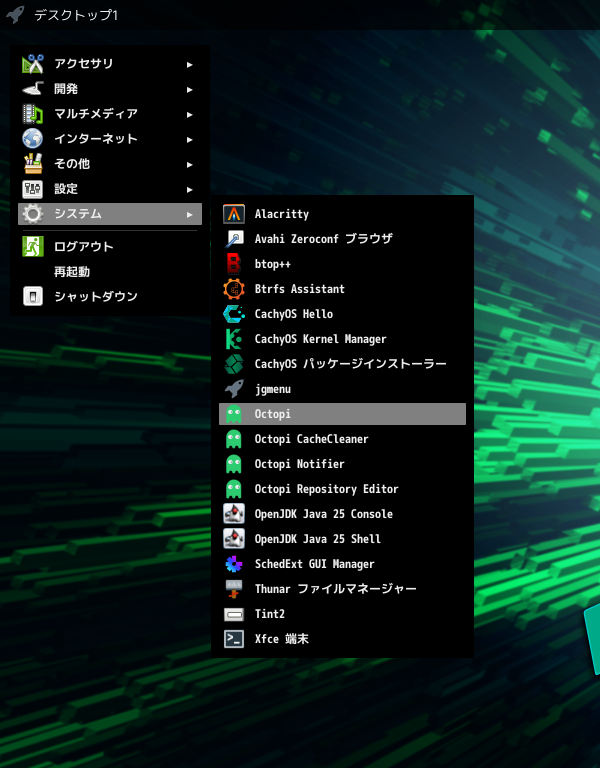Image resolution: width=600 pixels, height=768 pixels.
Task: Click the Btrfs Assistant gear icon
Action: (234, 289)
